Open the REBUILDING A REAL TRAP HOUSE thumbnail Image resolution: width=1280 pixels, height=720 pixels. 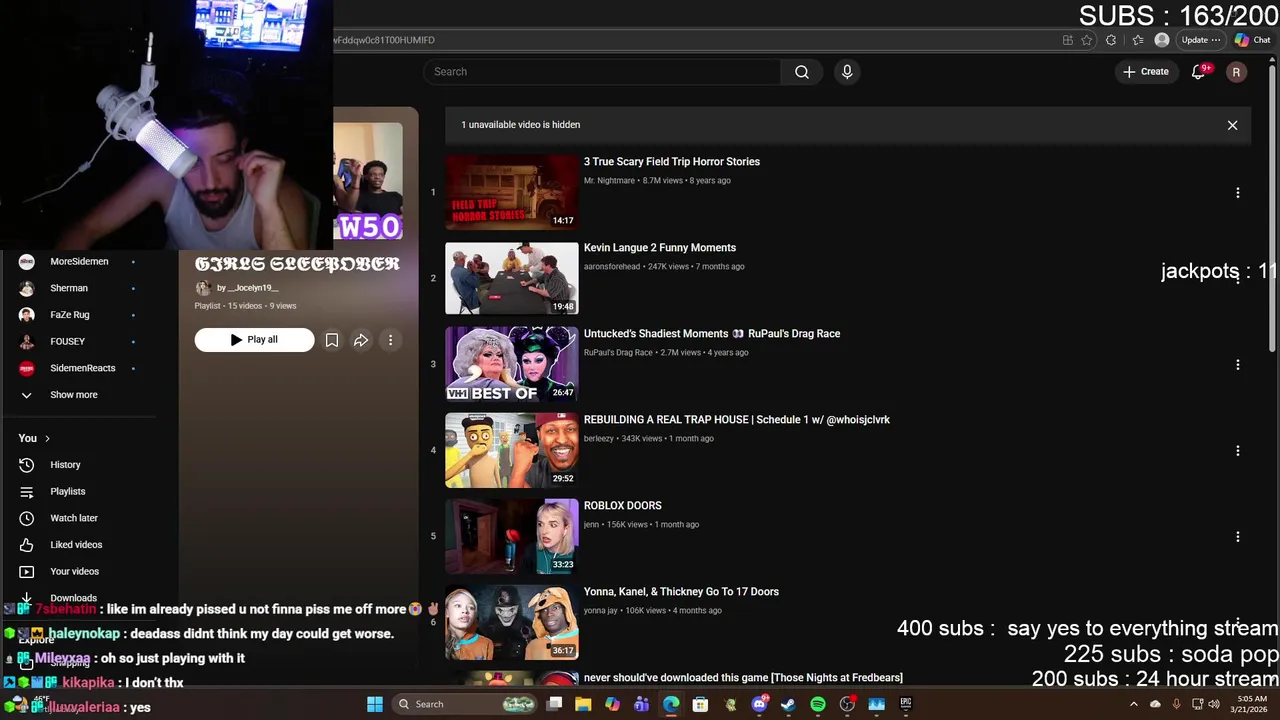point(511,450)
